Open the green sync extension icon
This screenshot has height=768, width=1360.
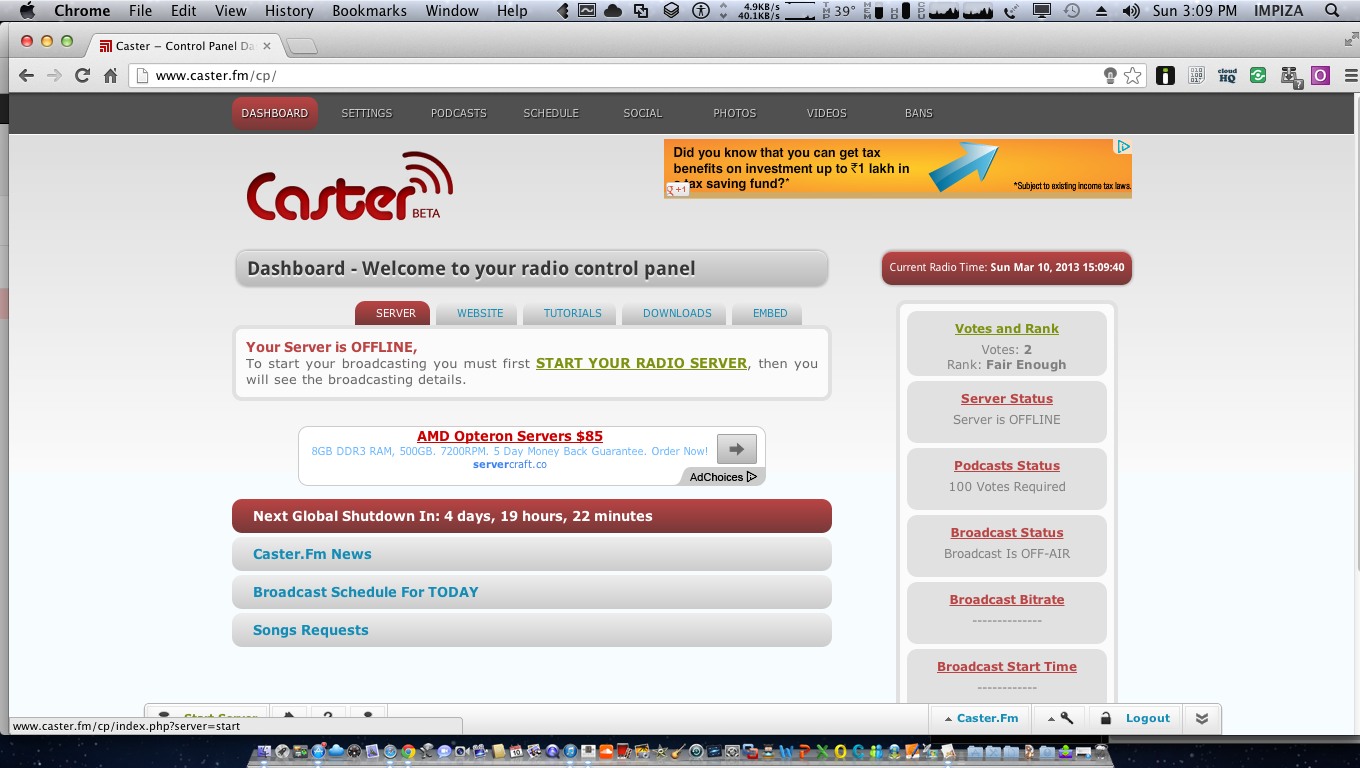point(1258,75)
